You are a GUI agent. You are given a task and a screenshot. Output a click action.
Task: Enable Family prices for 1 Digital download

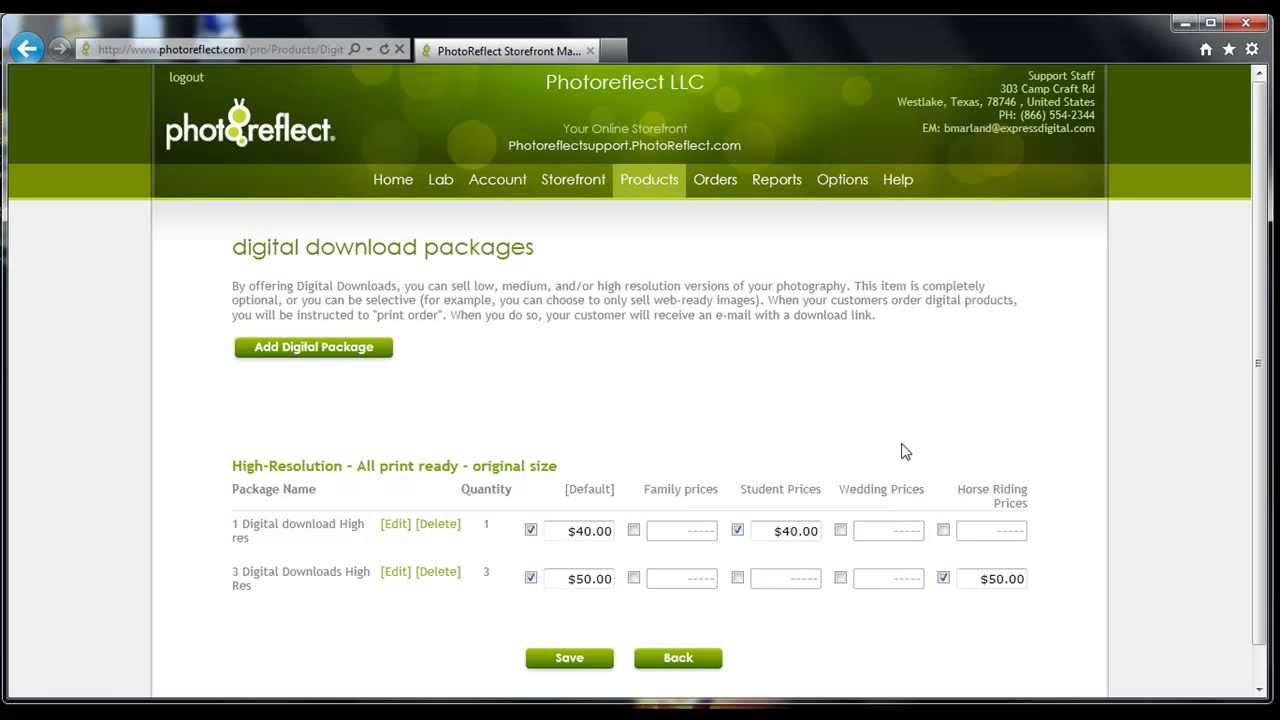coord(634,530)
